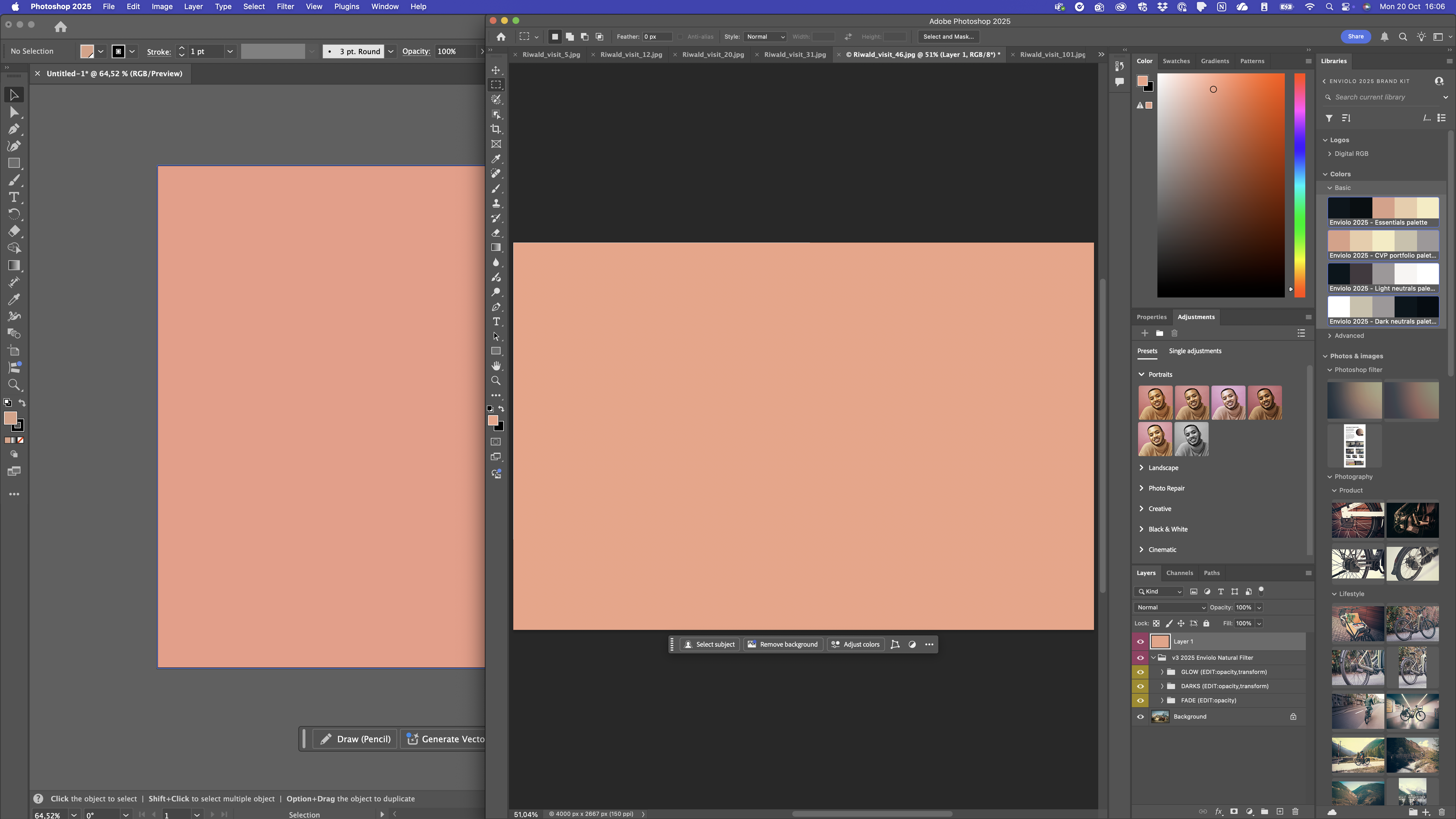Select the Type tool in the toolbar
This screenshot has width=1456, height=819.
(x=496, y=322)
